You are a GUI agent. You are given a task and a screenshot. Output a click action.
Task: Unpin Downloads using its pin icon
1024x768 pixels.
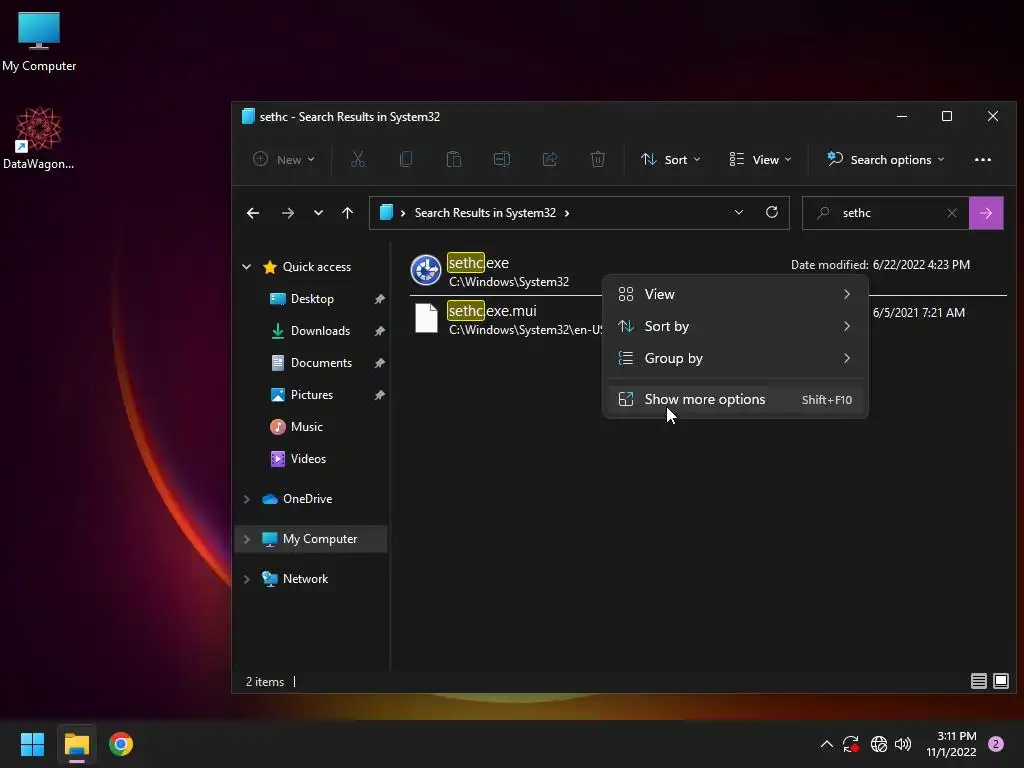pos(379,331)
